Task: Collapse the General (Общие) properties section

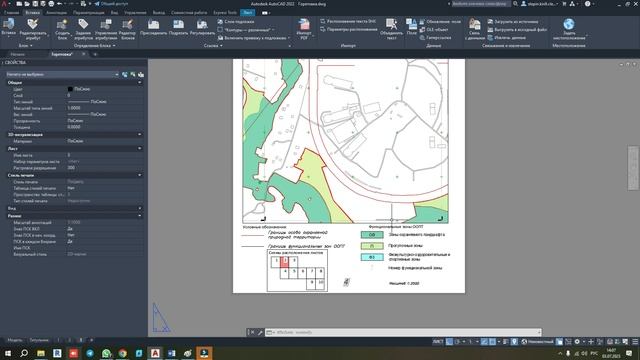Action: click(140, 82)
